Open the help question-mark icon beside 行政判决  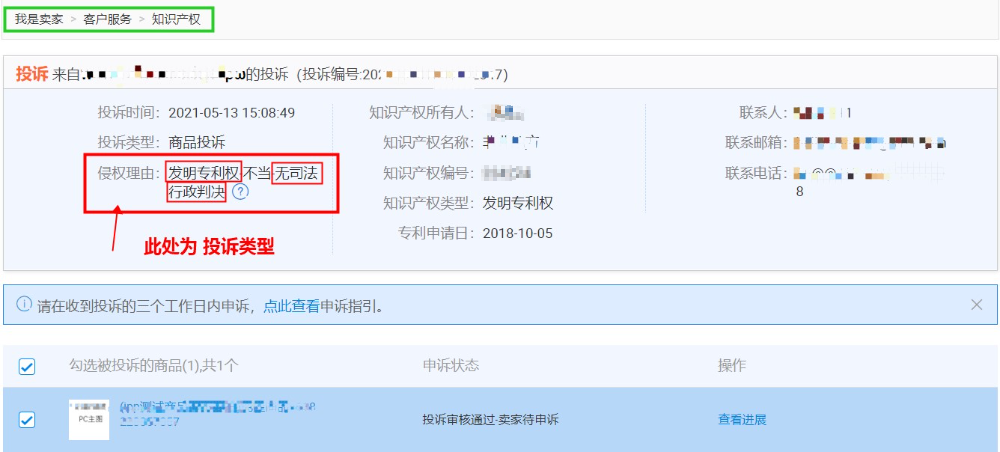(x=240, y=192)
